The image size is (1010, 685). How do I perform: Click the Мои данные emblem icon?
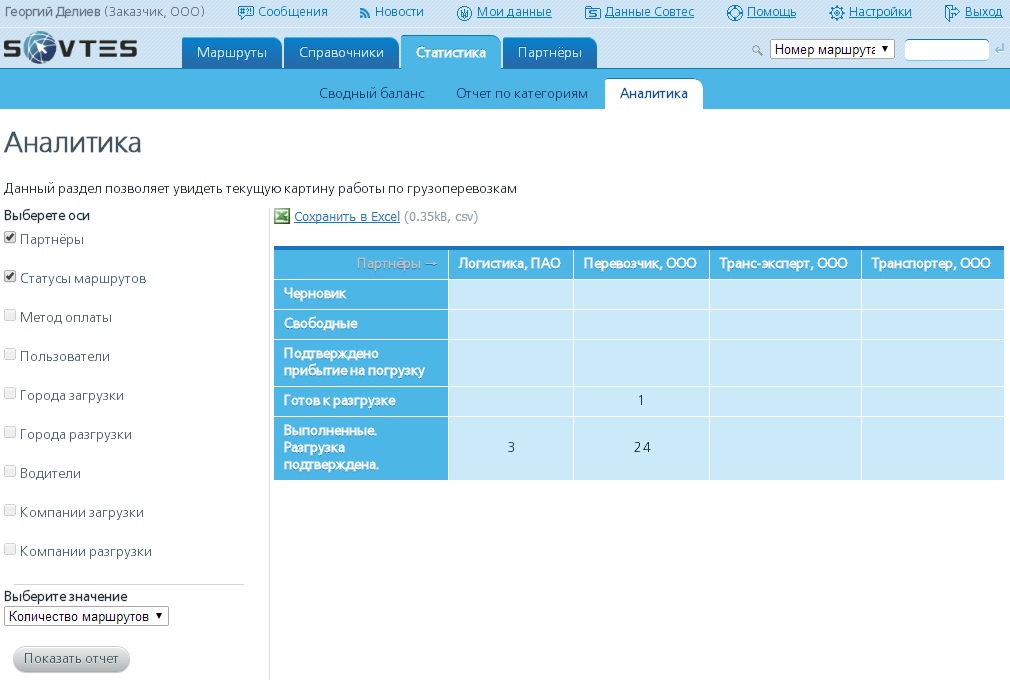[x=464, y=13]
